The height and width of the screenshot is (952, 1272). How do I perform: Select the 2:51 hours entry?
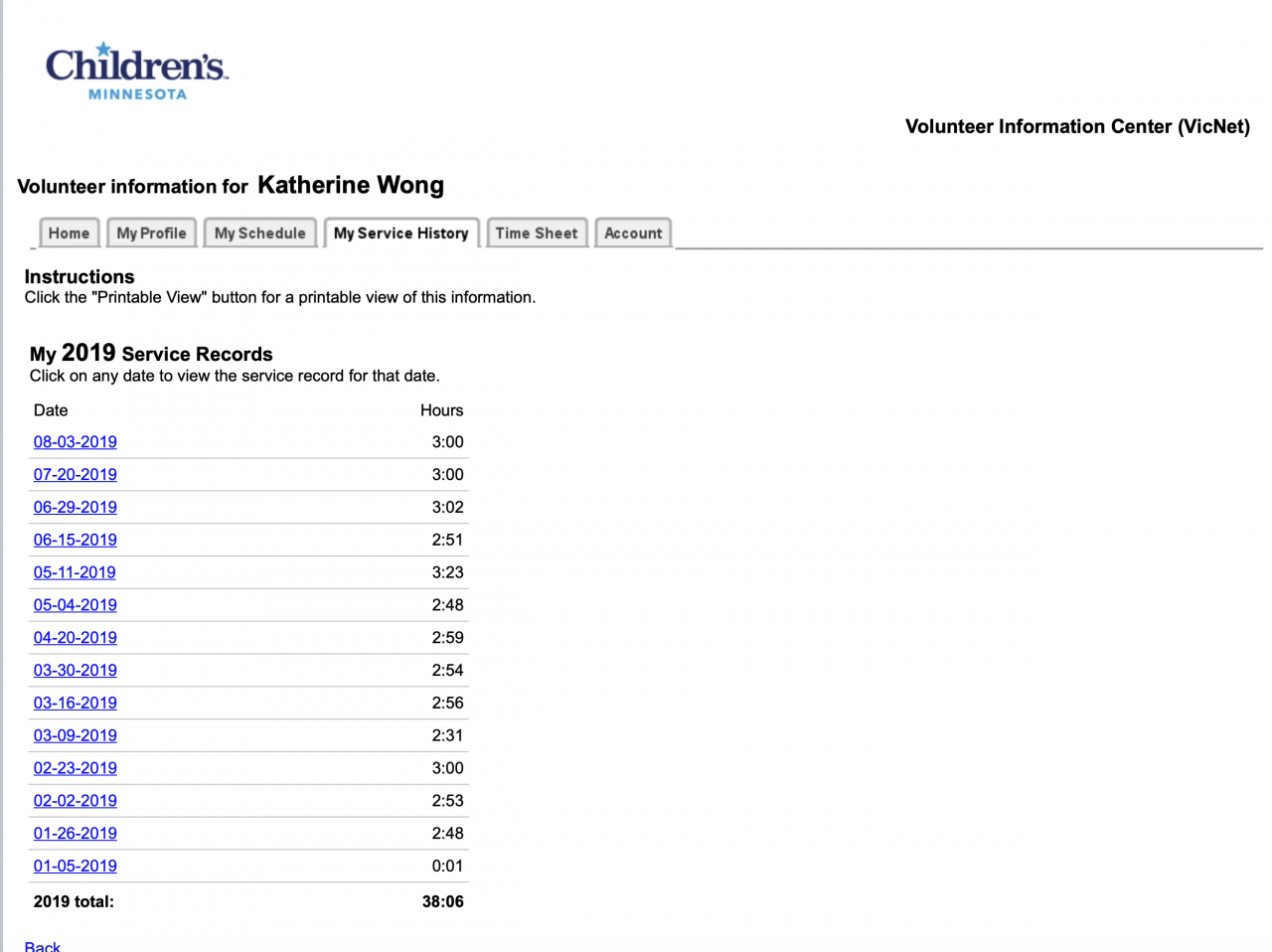coord(448,540)
